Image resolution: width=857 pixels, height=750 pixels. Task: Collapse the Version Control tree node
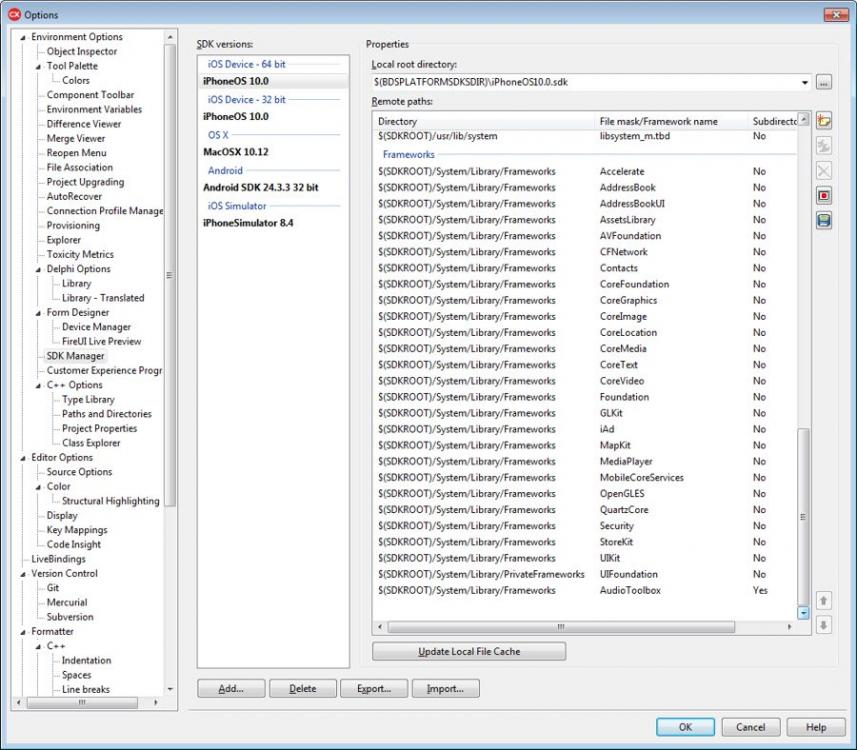[23, 574]
